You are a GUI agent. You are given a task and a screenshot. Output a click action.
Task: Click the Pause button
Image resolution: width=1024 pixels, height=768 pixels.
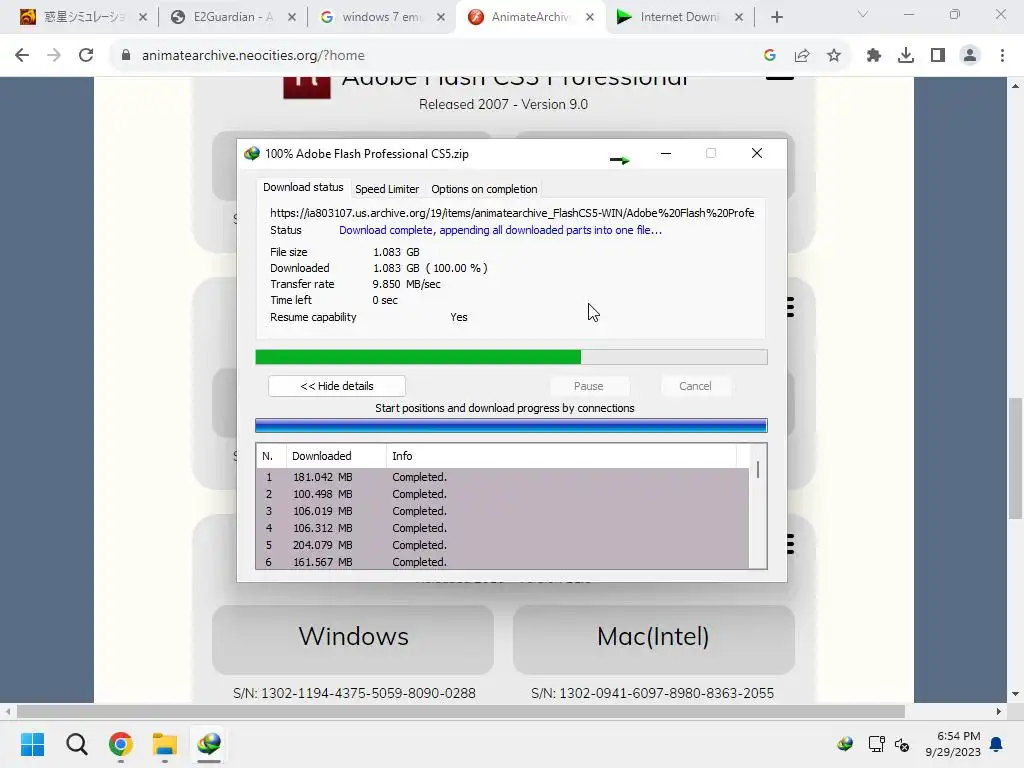588,386
